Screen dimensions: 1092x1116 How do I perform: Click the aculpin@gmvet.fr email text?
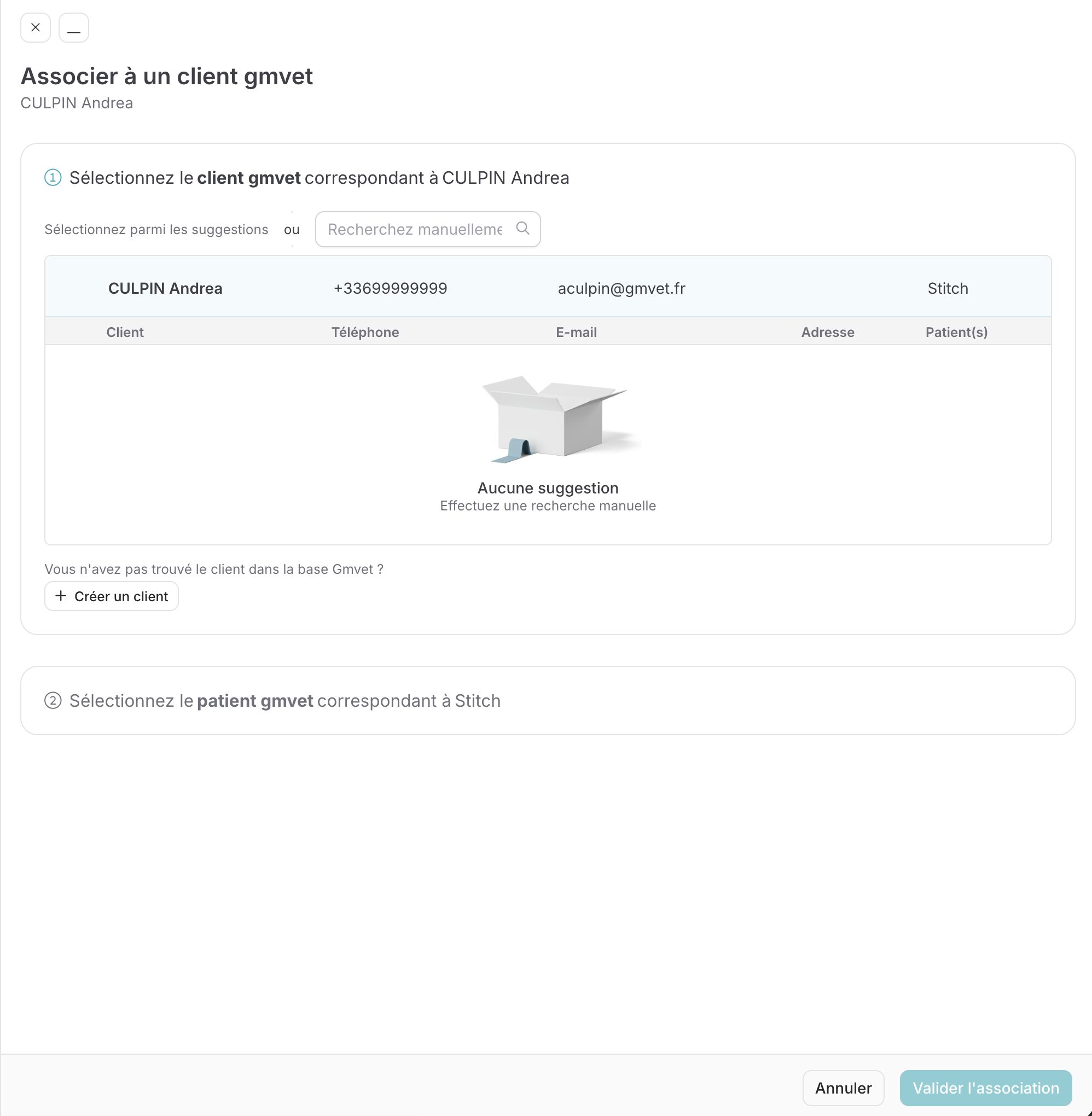coord(621,288)
